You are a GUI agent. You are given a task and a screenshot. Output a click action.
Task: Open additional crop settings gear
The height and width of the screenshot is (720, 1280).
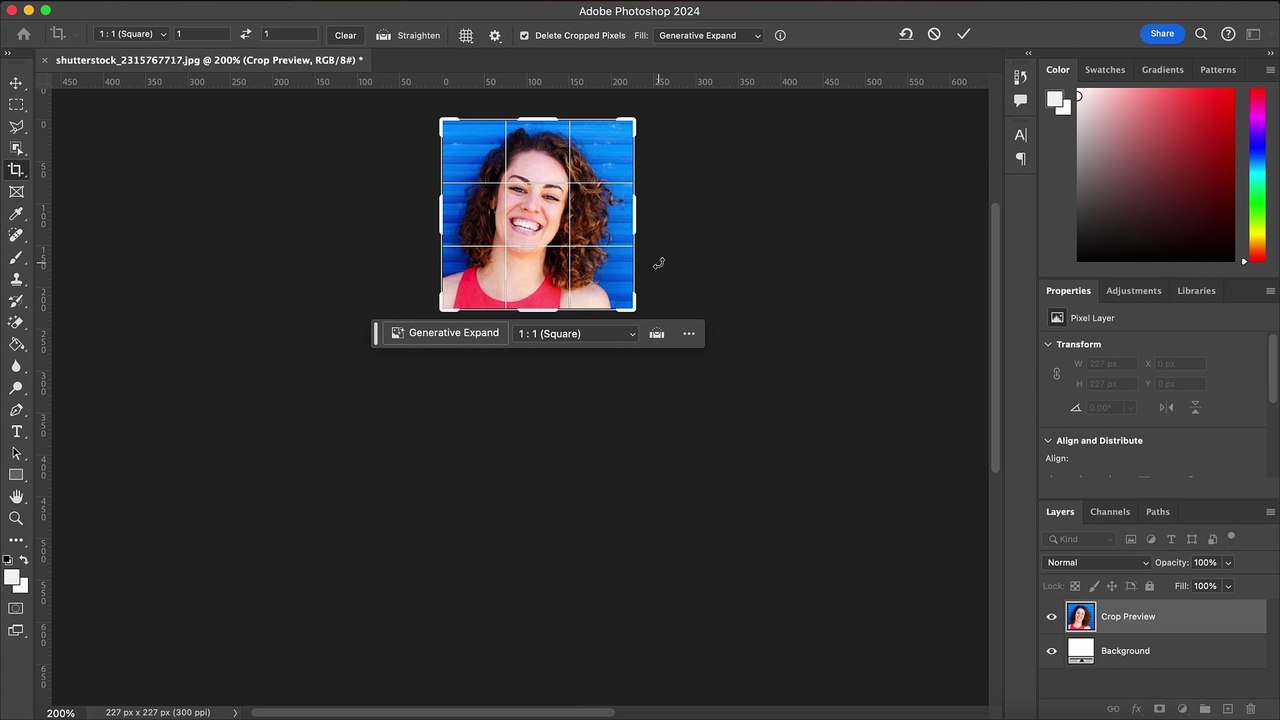[495, 35]
